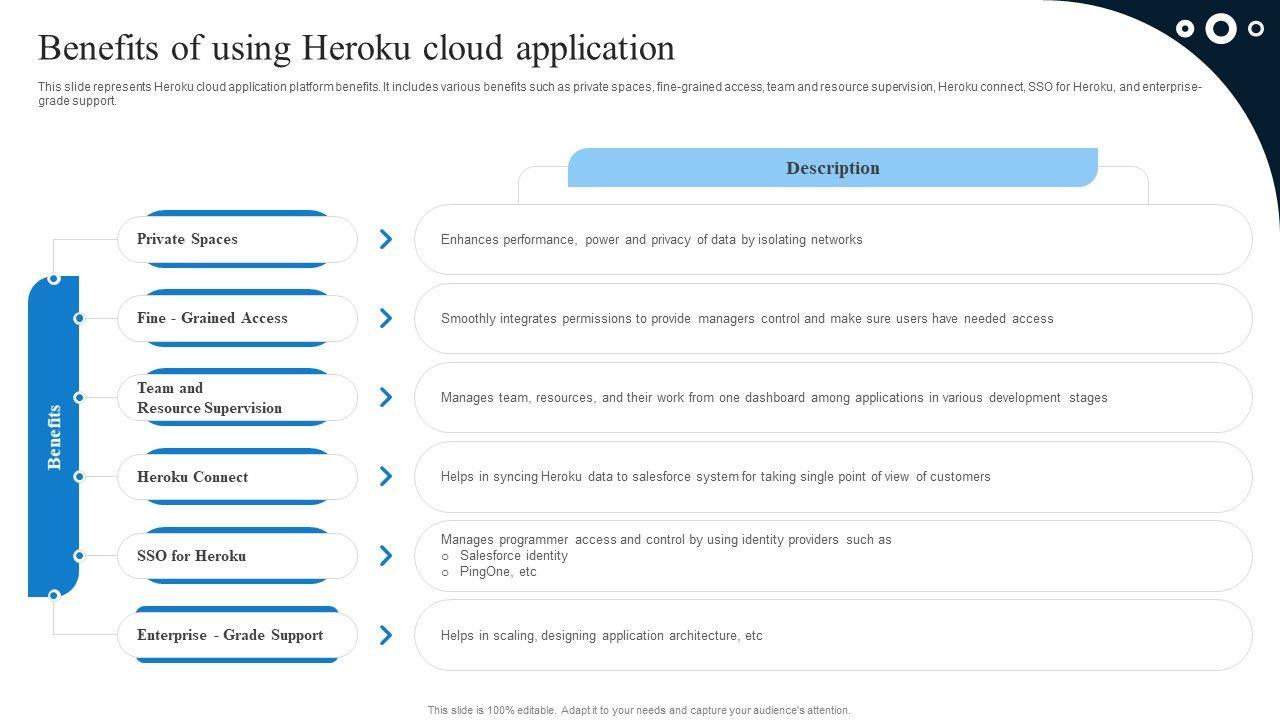Click the chevron arrow beside SSO for Heroku
Viewport: 1280px width, 720px height.
click(x=385, y=555)
